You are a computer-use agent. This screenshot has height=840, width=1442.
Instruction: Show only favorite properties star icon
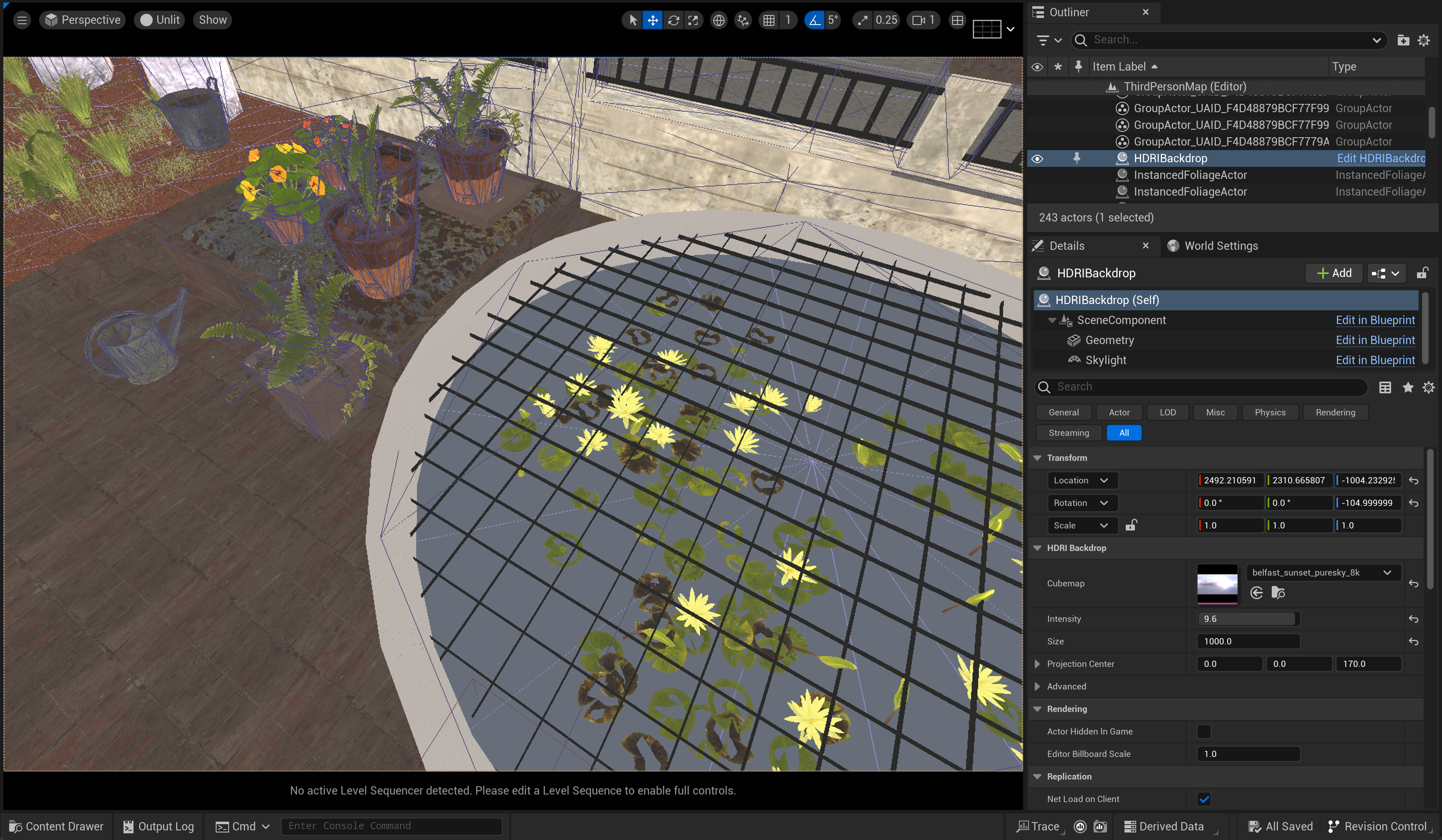[x=1408, y=387]
